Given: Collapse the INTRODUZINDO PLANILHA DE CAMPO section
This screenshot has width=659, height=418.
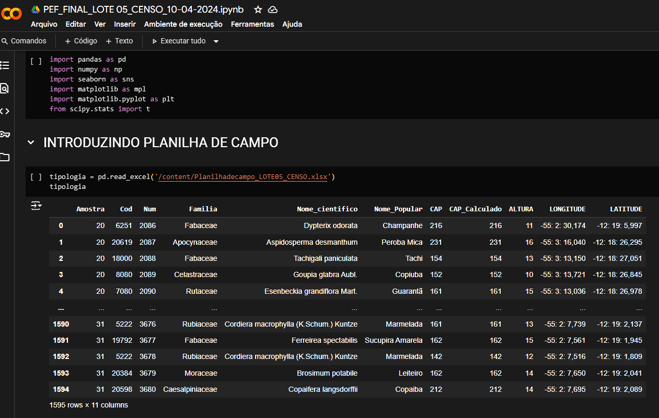Looking at the screenshot, I should point(31,142).
